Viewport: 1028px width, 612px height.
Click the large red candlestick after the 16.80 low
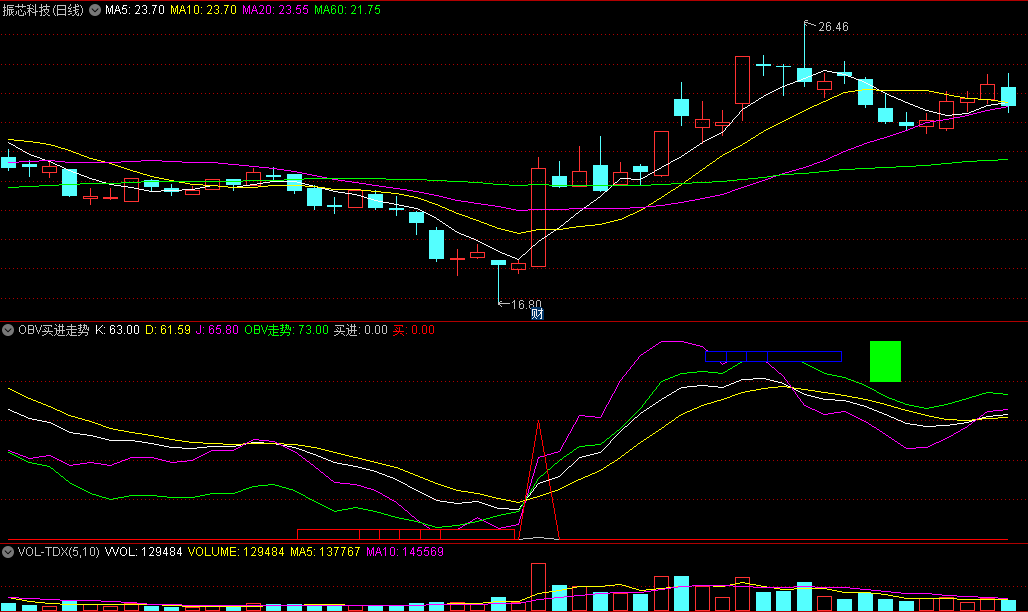(538, 217)
